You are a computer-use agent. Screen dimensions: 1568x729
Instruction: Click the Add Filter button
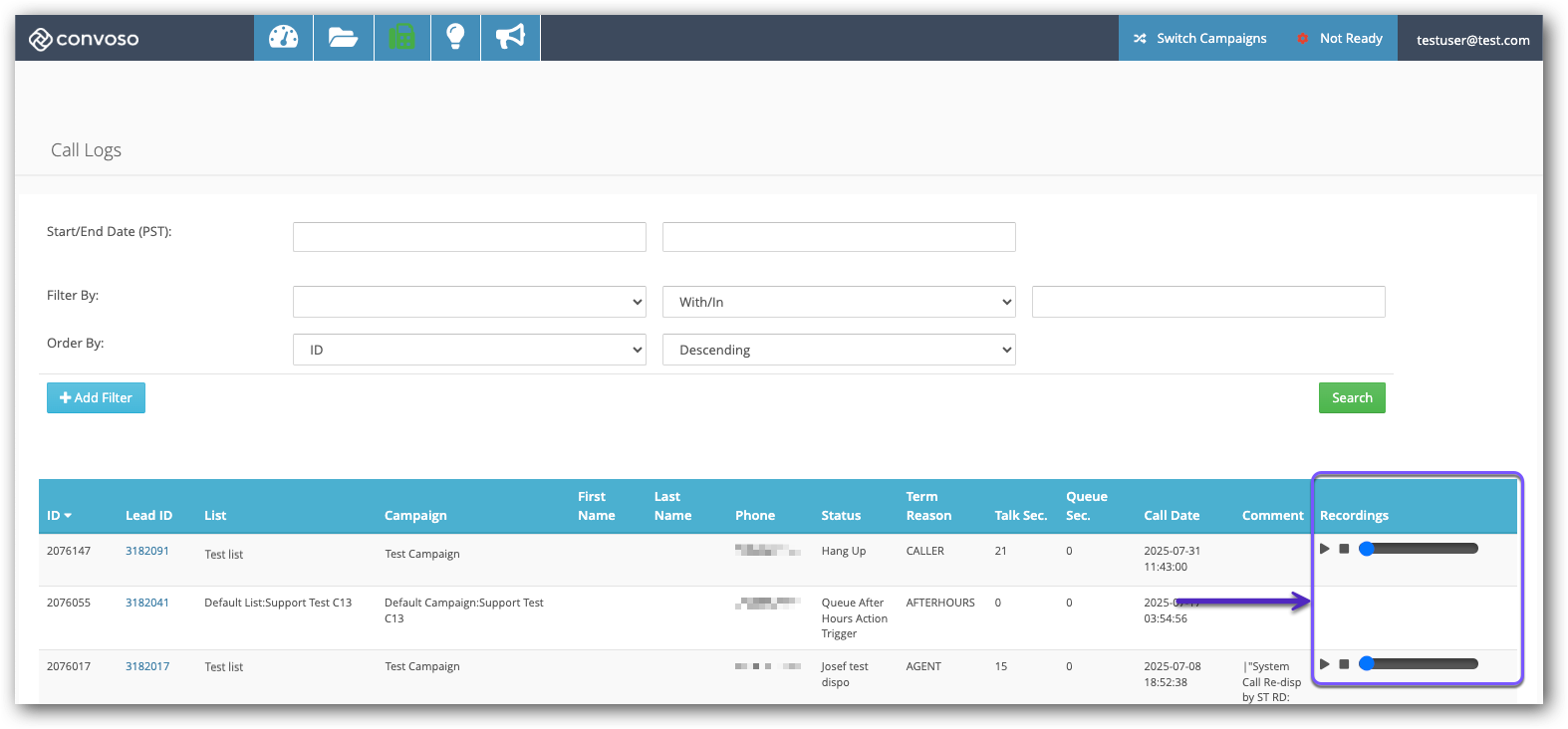(x=96, y=397)
